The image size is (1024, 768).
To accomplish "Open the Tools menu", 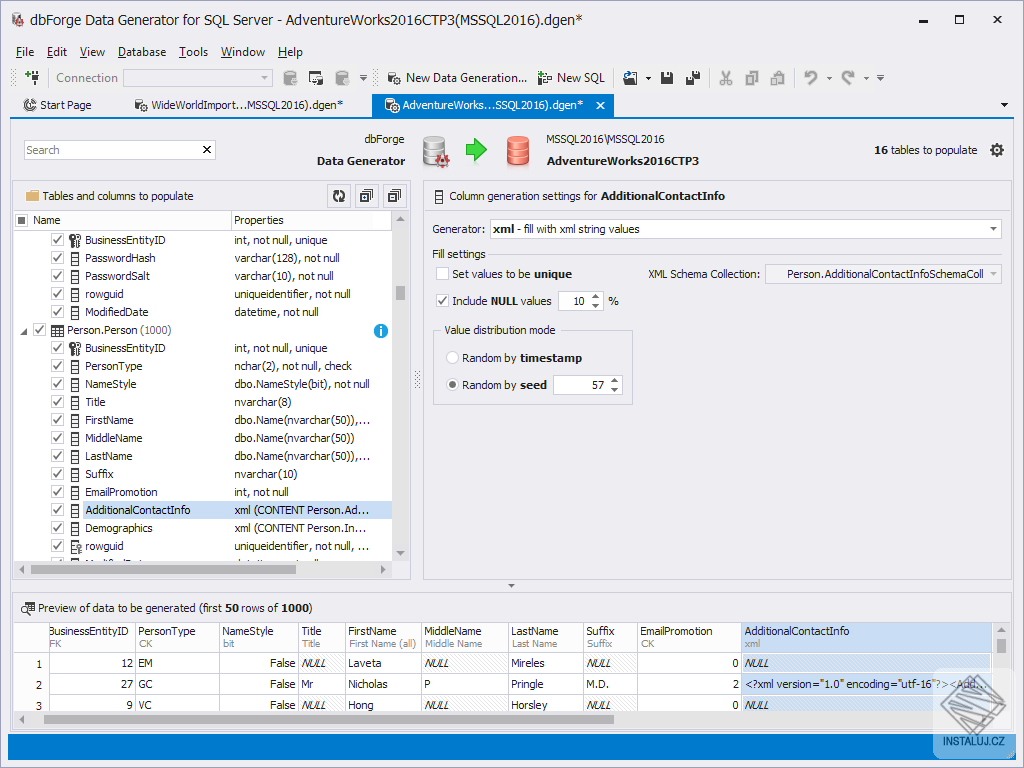I will (193, 52).
